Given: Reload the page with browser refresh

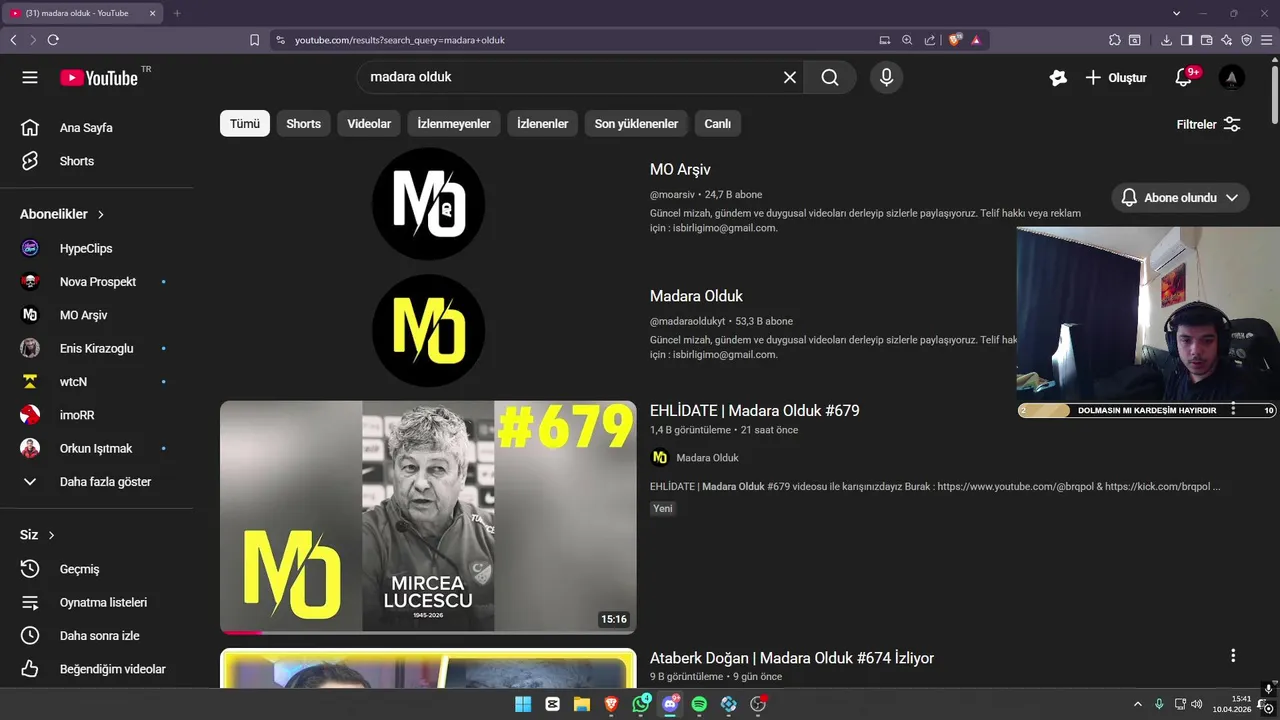Looking at the screenshot, I should click(x=53, y=40).
